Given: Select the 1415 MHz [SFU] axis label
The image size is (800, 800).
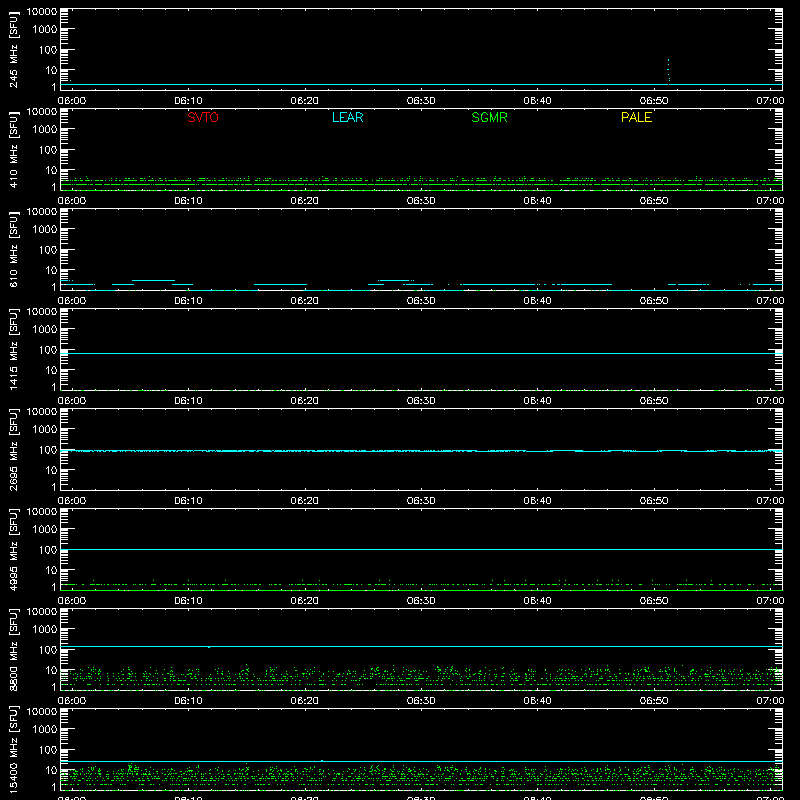Looking at the screenshot, I should click(14, 350).
